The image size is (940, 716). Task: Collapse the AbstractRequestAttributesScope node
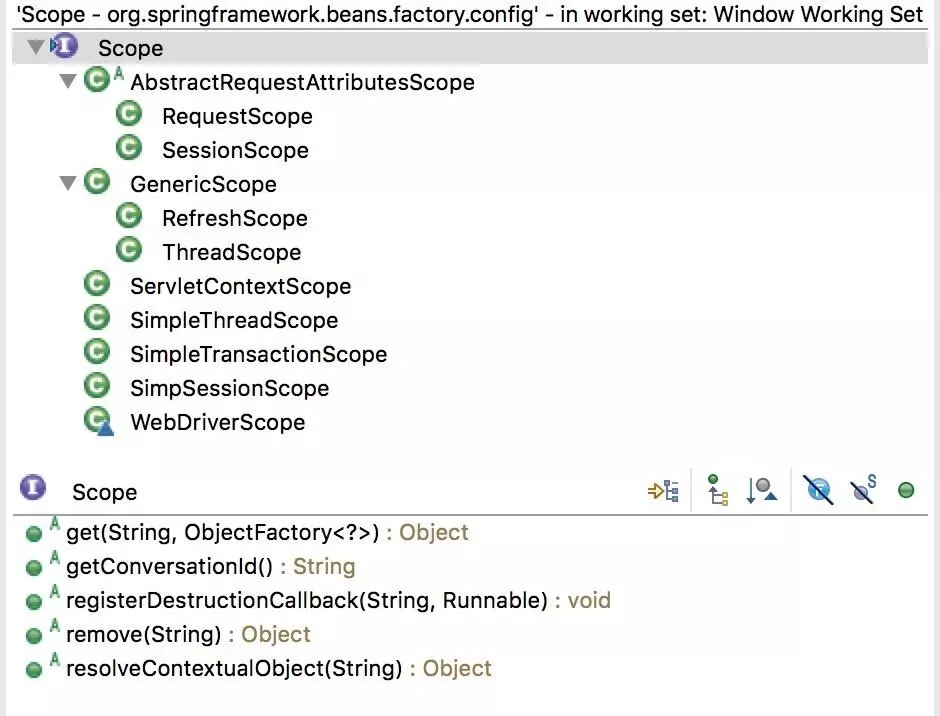[x=68, y=80]
